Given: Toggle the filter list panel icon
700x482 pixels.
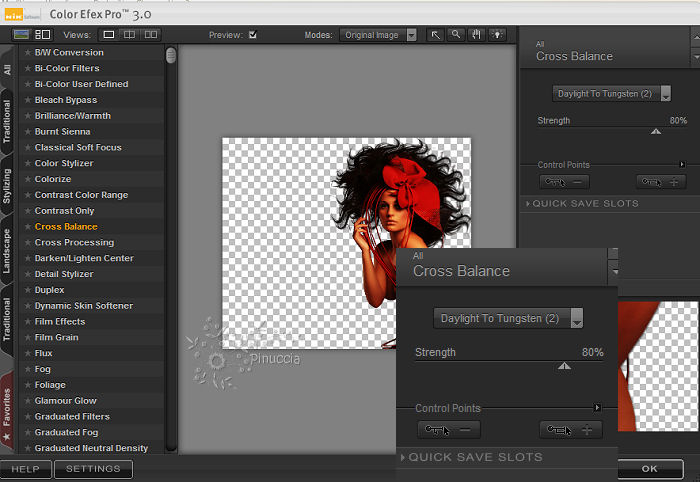Looking at the screenshot, I should click(x=42, y=35).
